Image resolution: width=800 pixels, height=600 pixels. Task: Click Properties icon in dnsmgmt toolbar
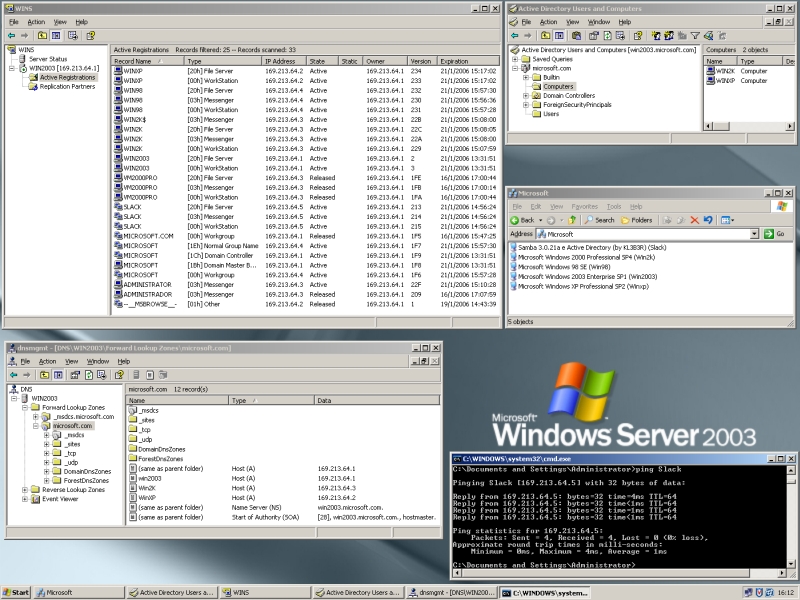point(75,375)
